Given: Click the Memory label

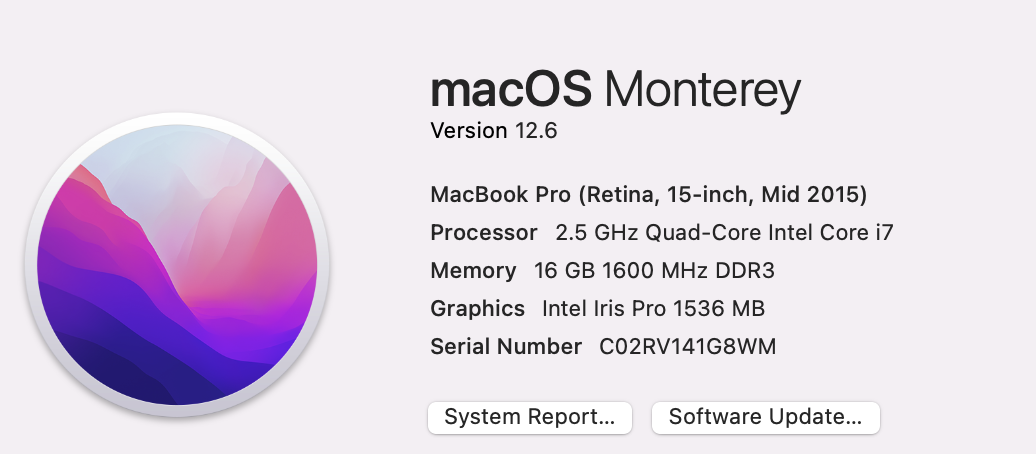Looking at the screenshot, I should click(473, 271).
